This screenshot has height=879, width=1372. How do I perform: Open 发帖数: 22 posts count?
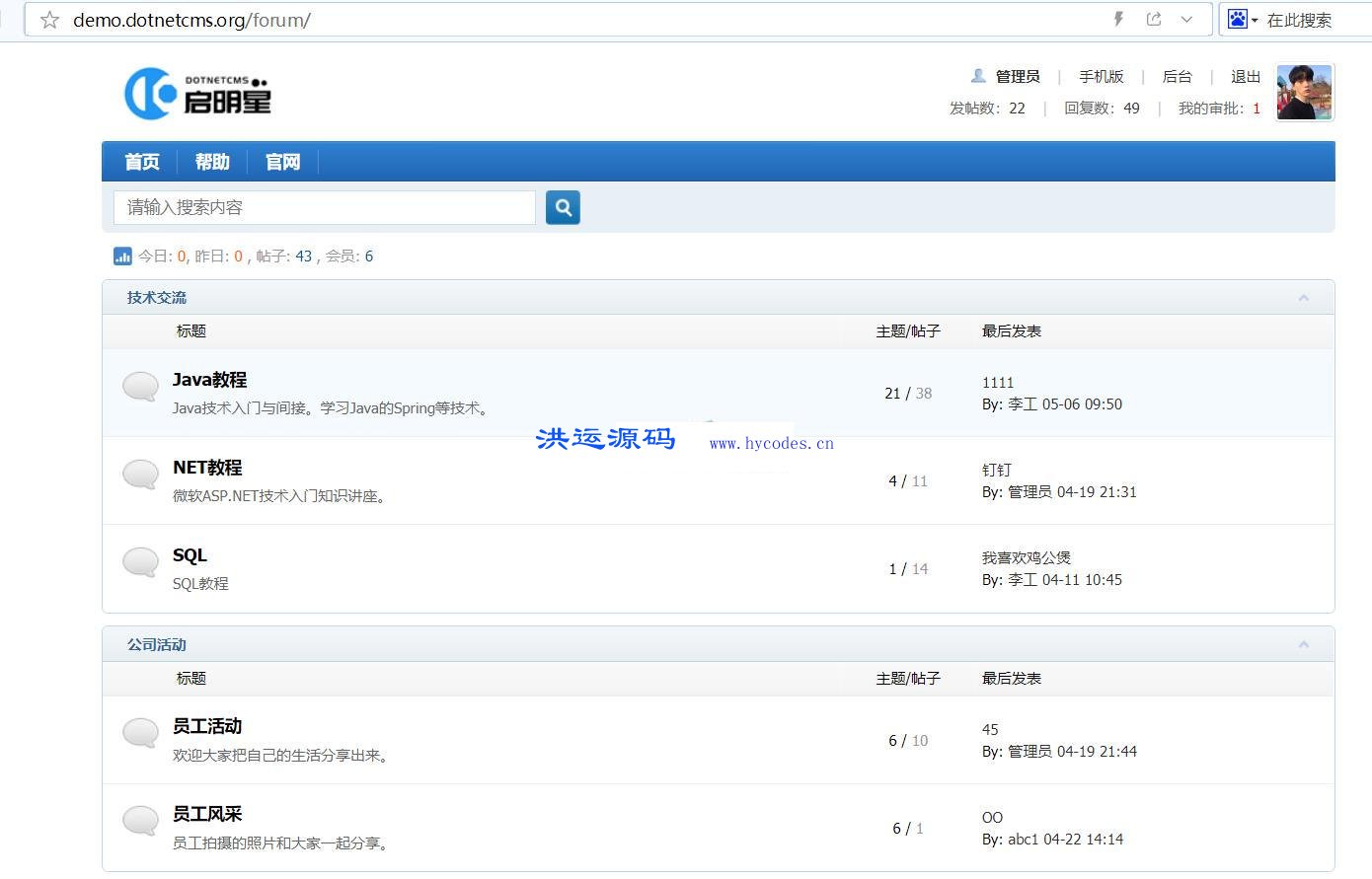click(987, 109)
